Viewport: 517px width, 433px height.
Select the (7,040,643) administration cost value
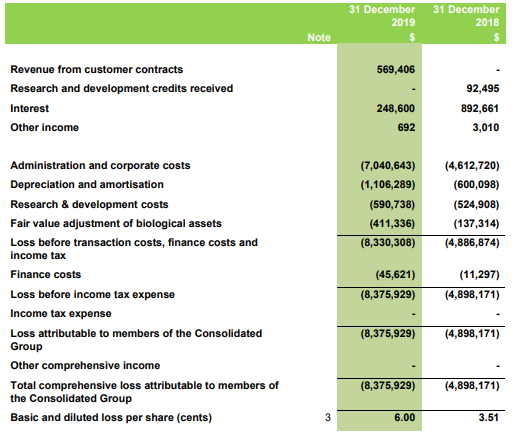(388, 166)
